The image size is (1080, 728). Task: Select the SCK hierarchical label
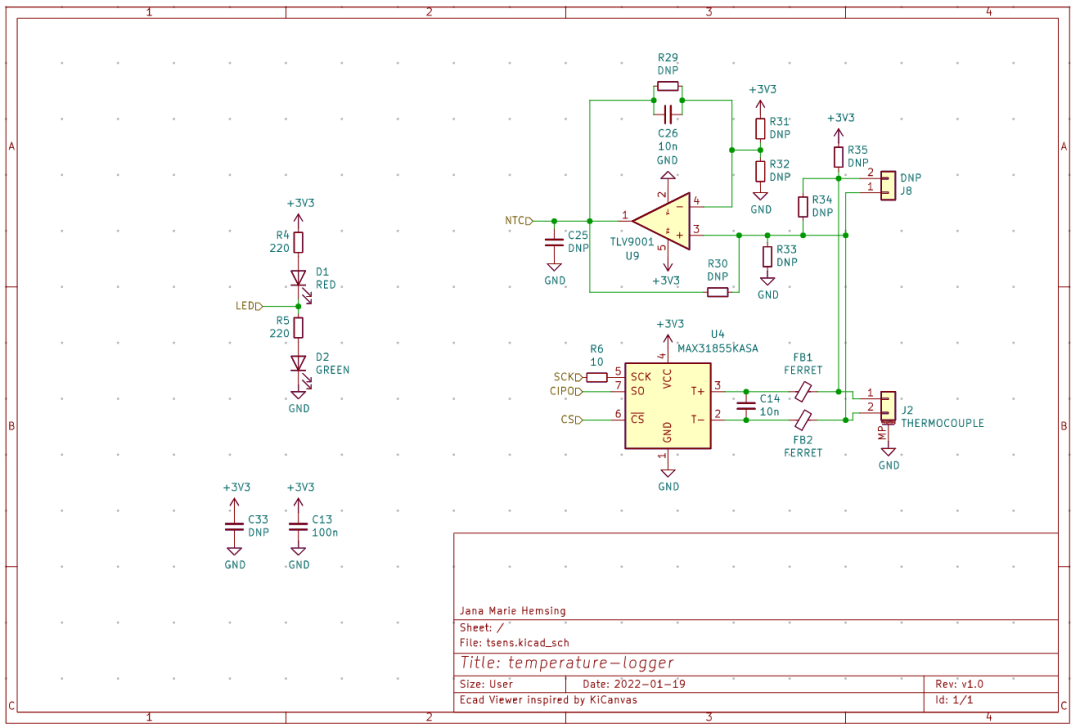tap(569, 377)
